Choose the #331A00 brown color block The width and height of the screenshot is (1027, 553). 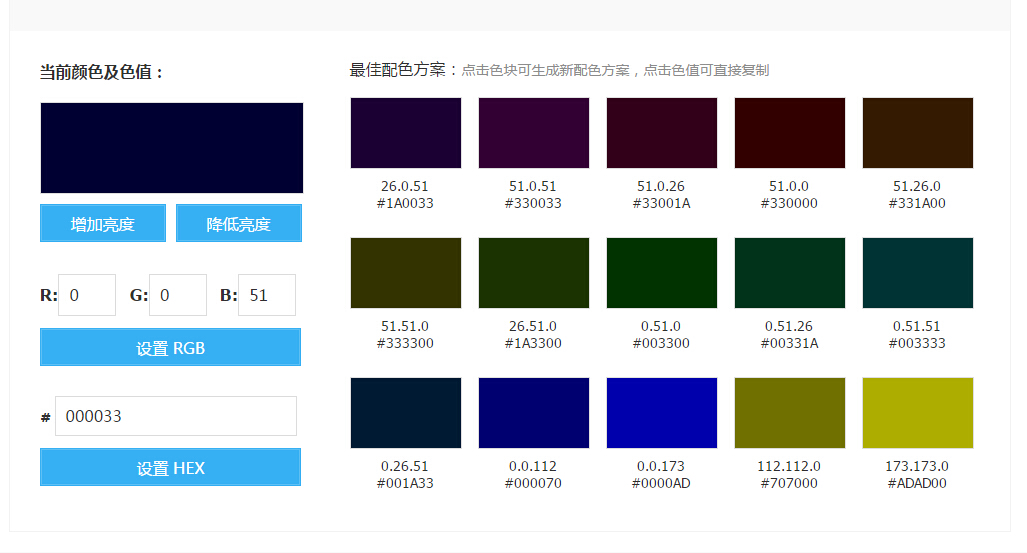[x=918, y=133]
